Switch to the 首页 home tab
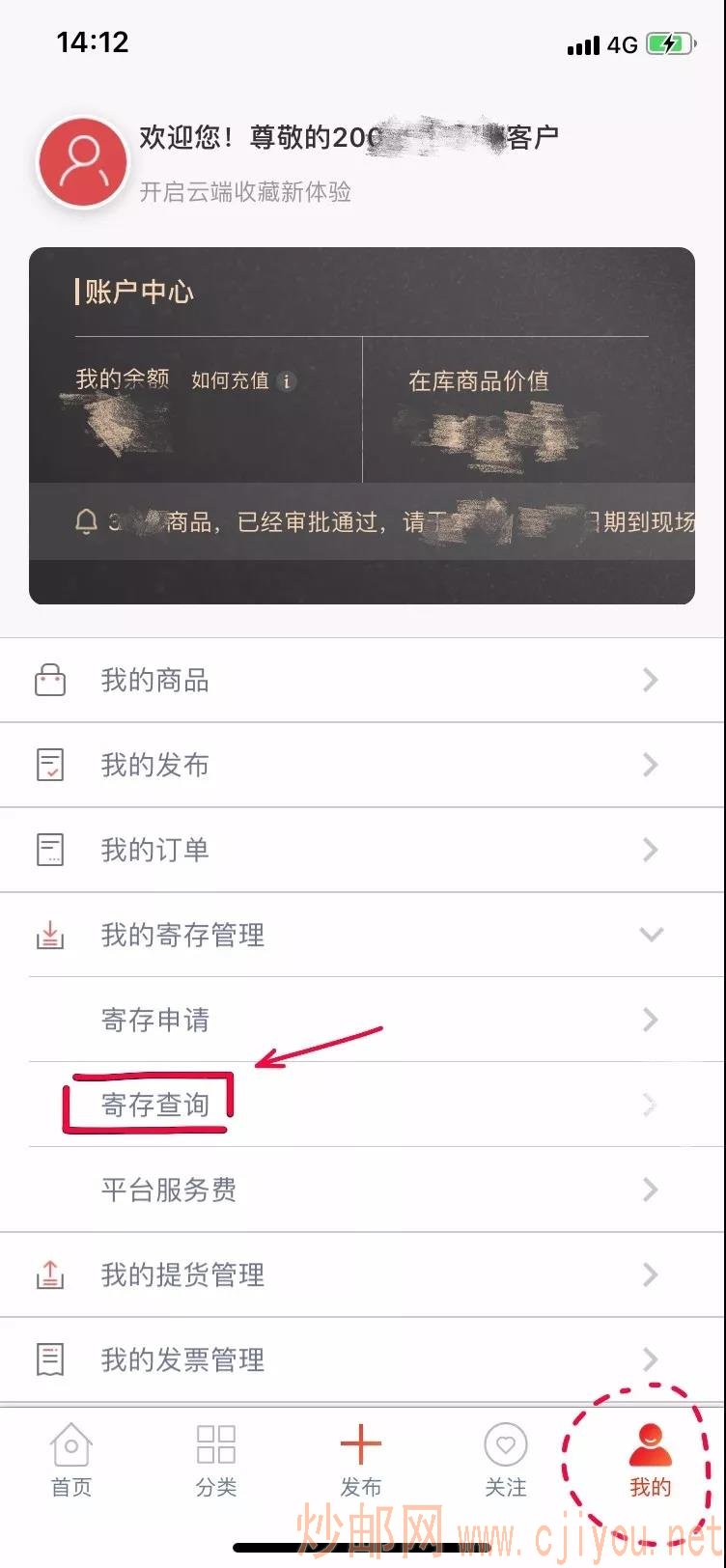726x1568 pixels. (71, 1461)
